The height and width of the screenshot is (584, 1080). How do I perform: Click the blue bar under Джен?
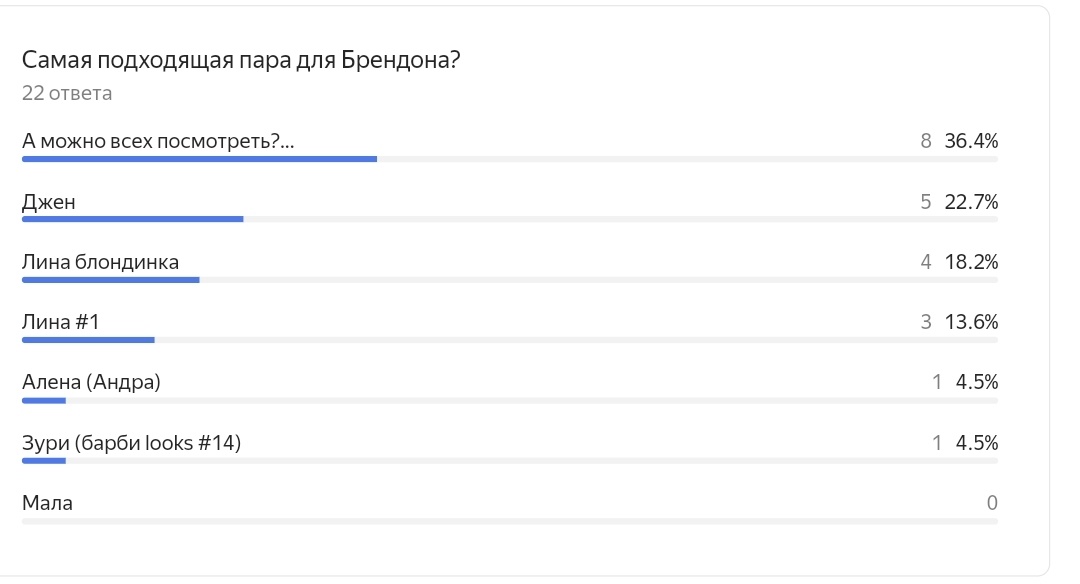(x=132, y=219)
